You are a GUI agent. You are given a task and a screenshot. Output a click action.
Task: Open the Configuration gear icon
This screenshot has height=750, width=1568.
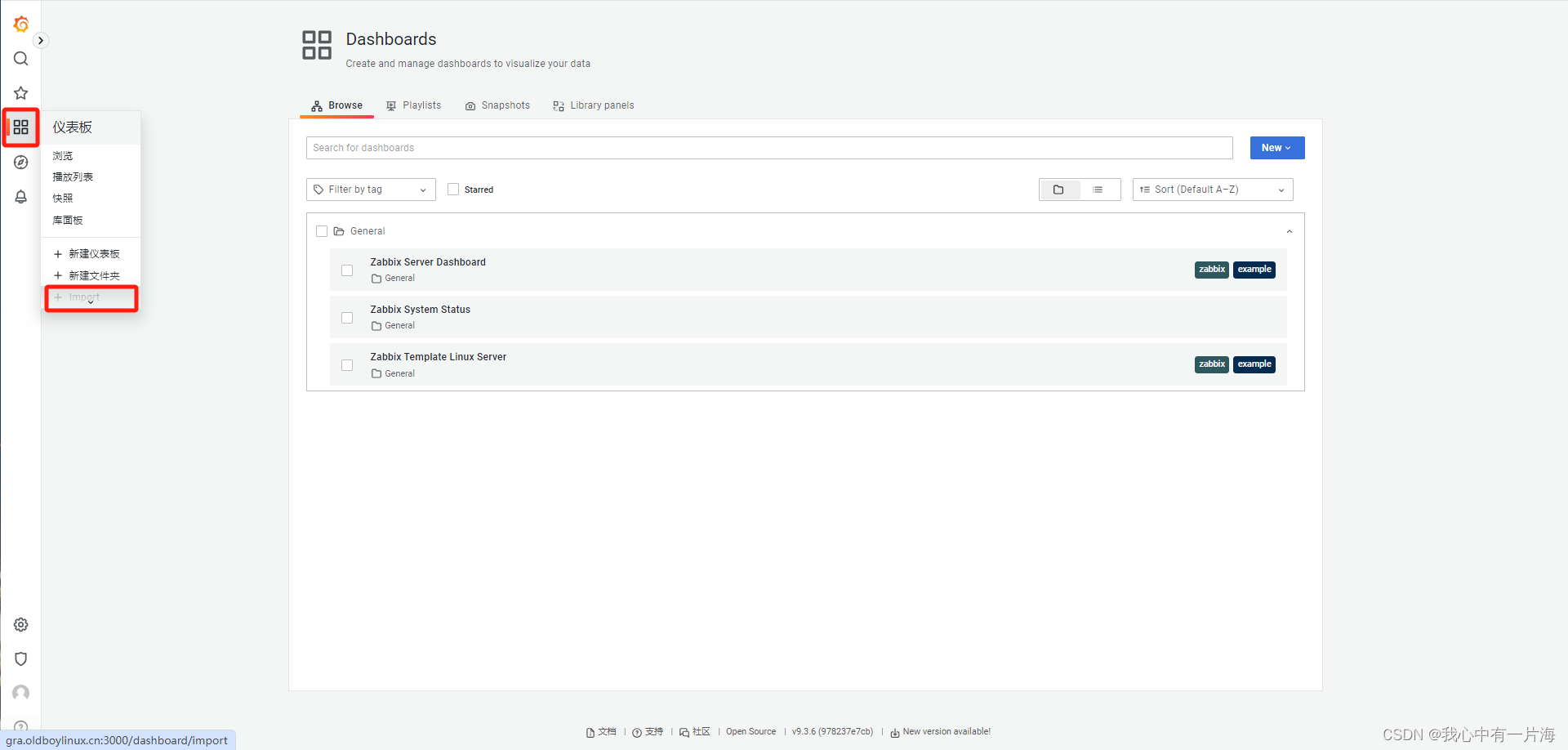[x=21, y=625]
